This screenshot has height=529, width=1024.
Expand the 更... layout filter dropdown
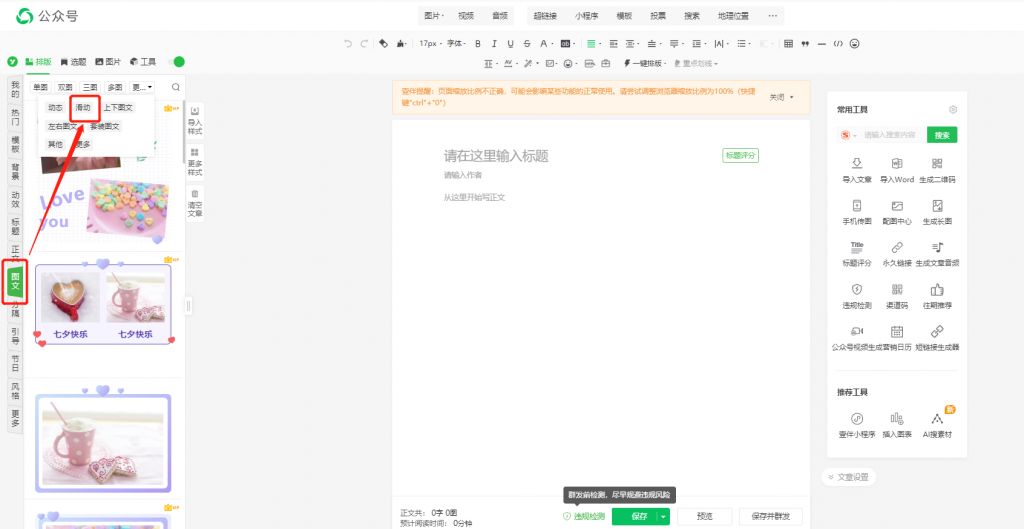point(142,87)
